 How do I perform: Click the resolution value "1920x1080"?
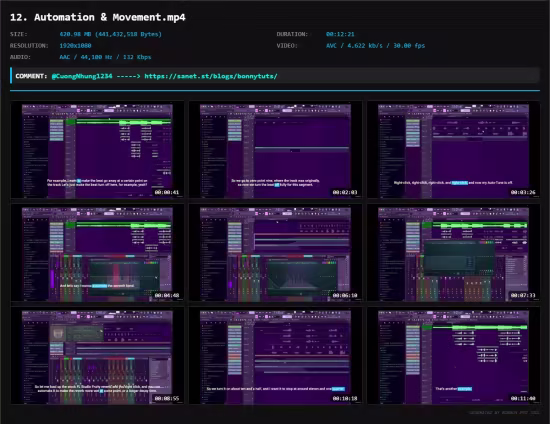click(x=75, y=46)
